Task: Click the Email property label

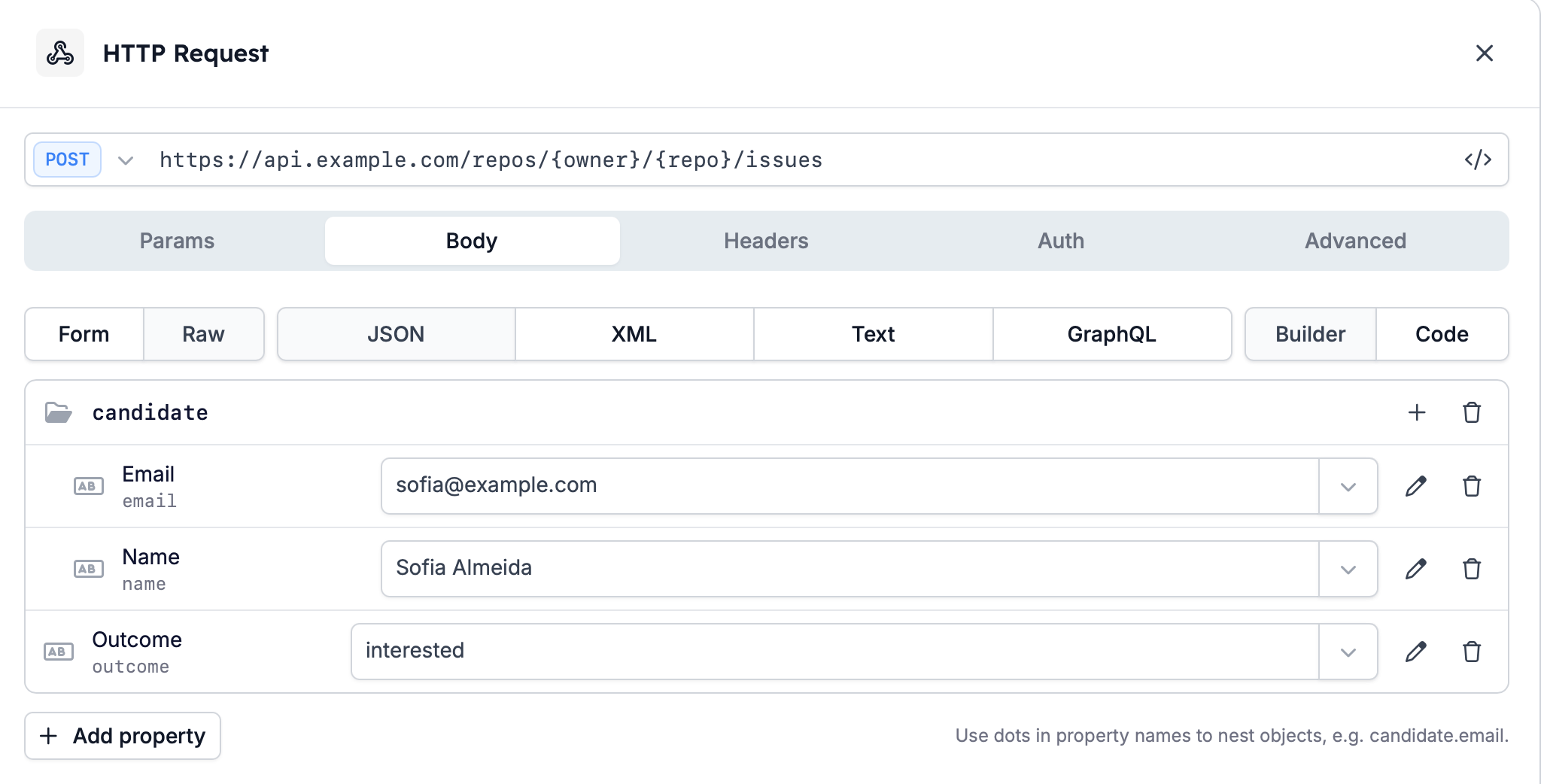Action: [x=148, y=474]
